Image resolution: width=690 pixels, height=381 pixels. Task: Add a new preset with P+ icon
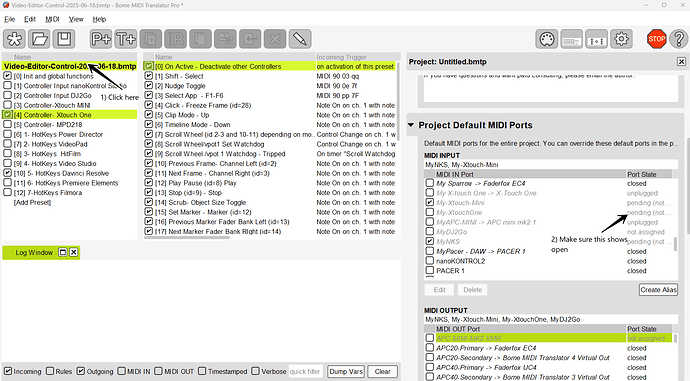click(x=101, y=39)
